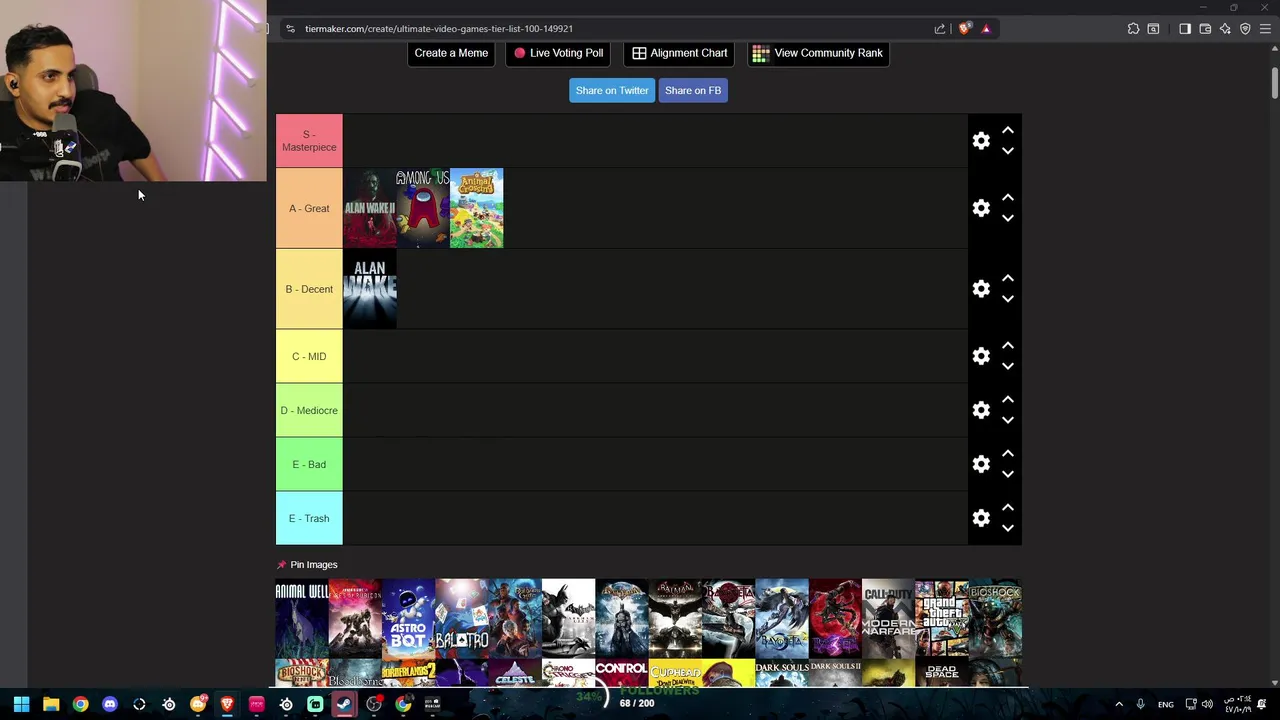Move A - Great row up
1280x720 pixels.
click(1008, 198)
